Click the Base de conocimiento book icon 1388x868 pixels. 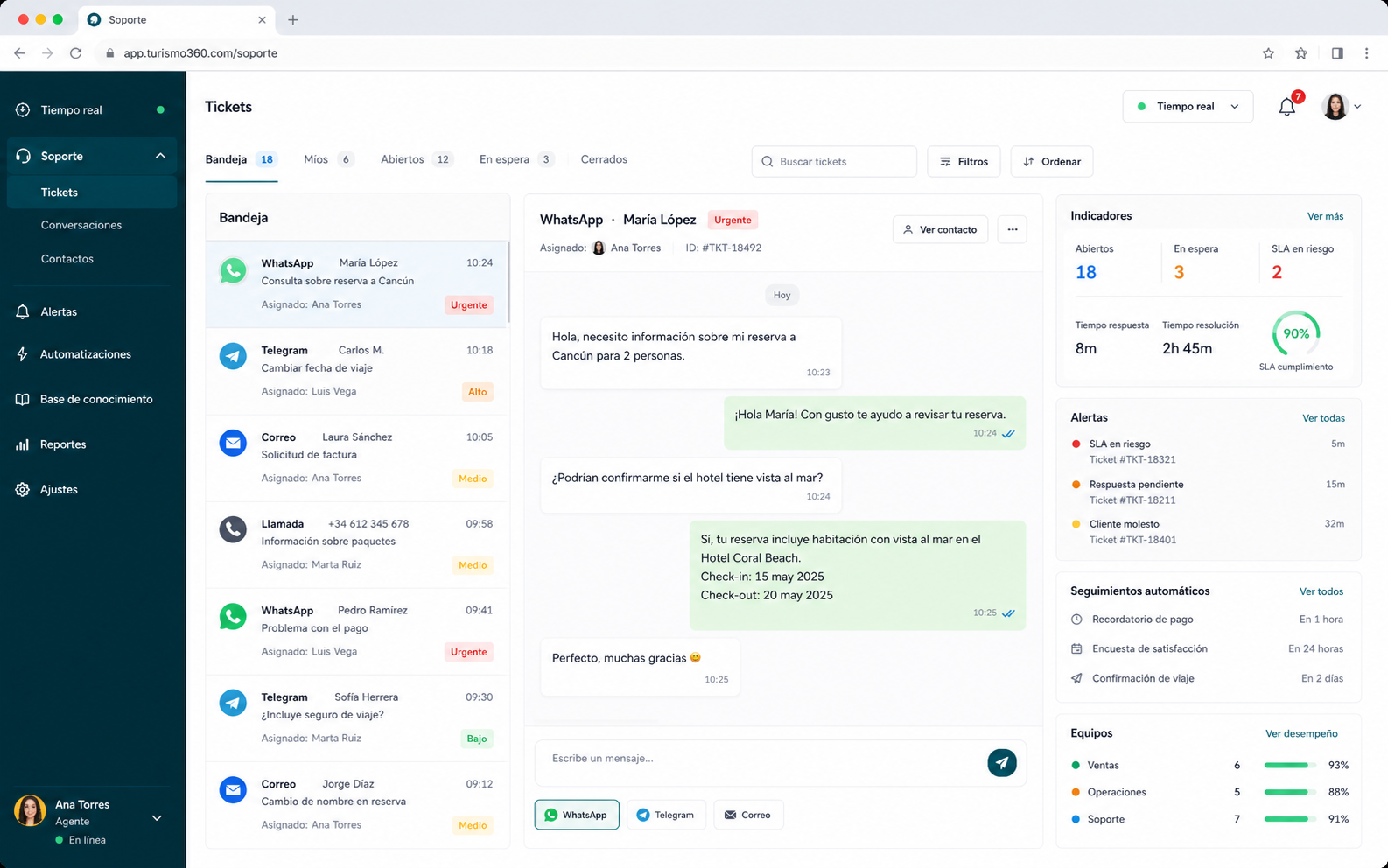[x=23, y=399]
